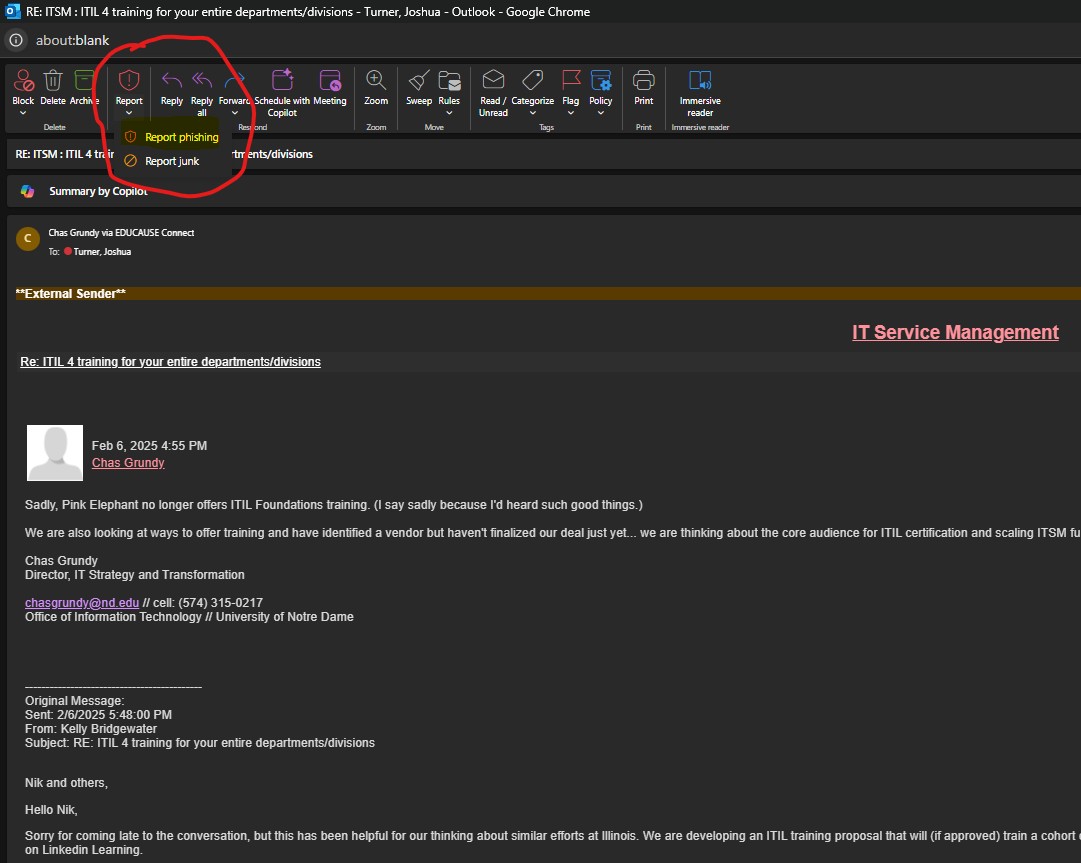Image resolution: width=1081 pixels, height=863 pixels.
Task: Choose Report phishing from the menu
Action: point(172,137)
